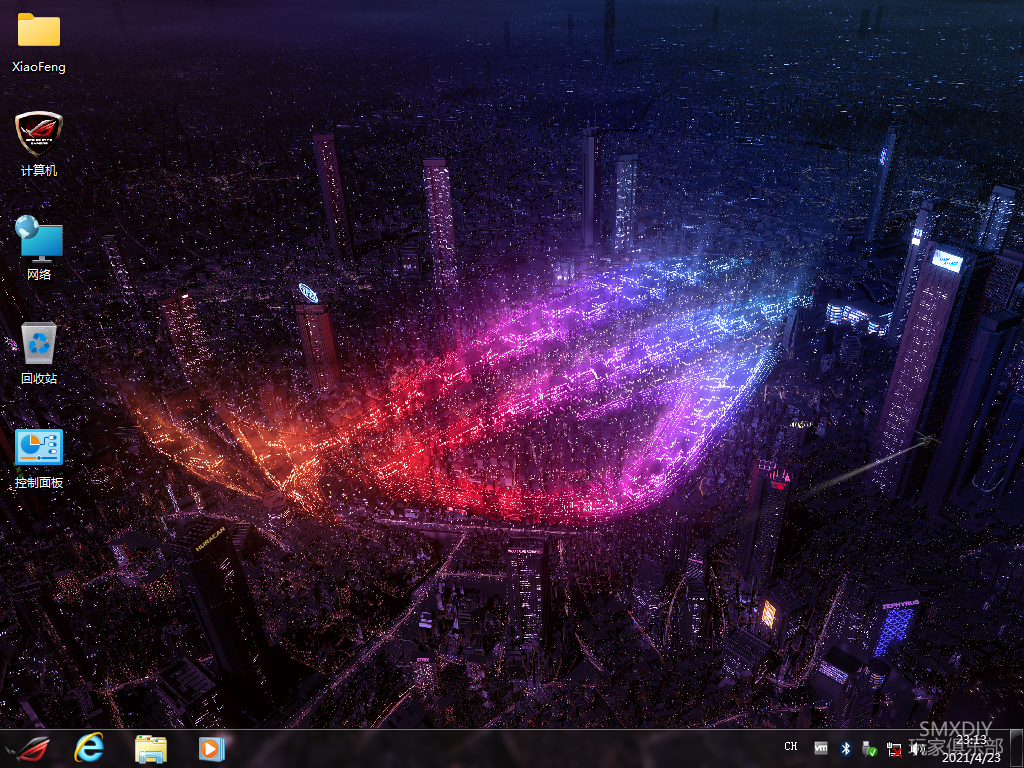Select the 回收站 recycle bin icon

coord(39,353)
